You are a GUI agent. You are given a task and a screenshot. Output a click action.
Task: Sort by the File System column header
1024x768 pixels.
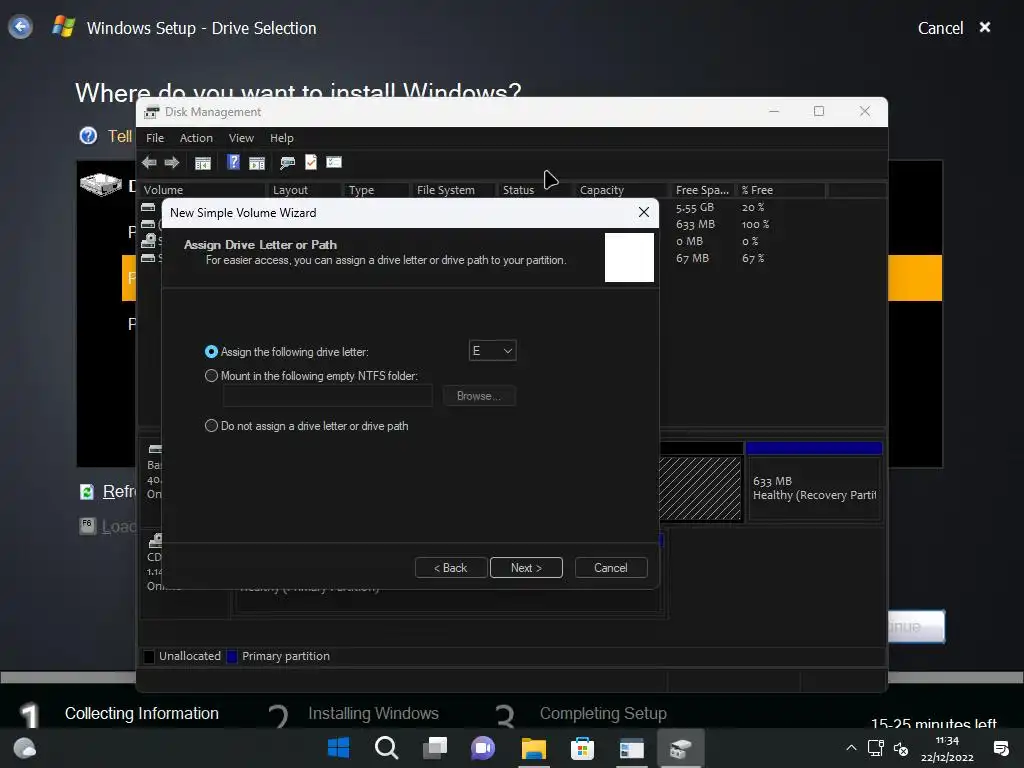click(x=454, y=190)
